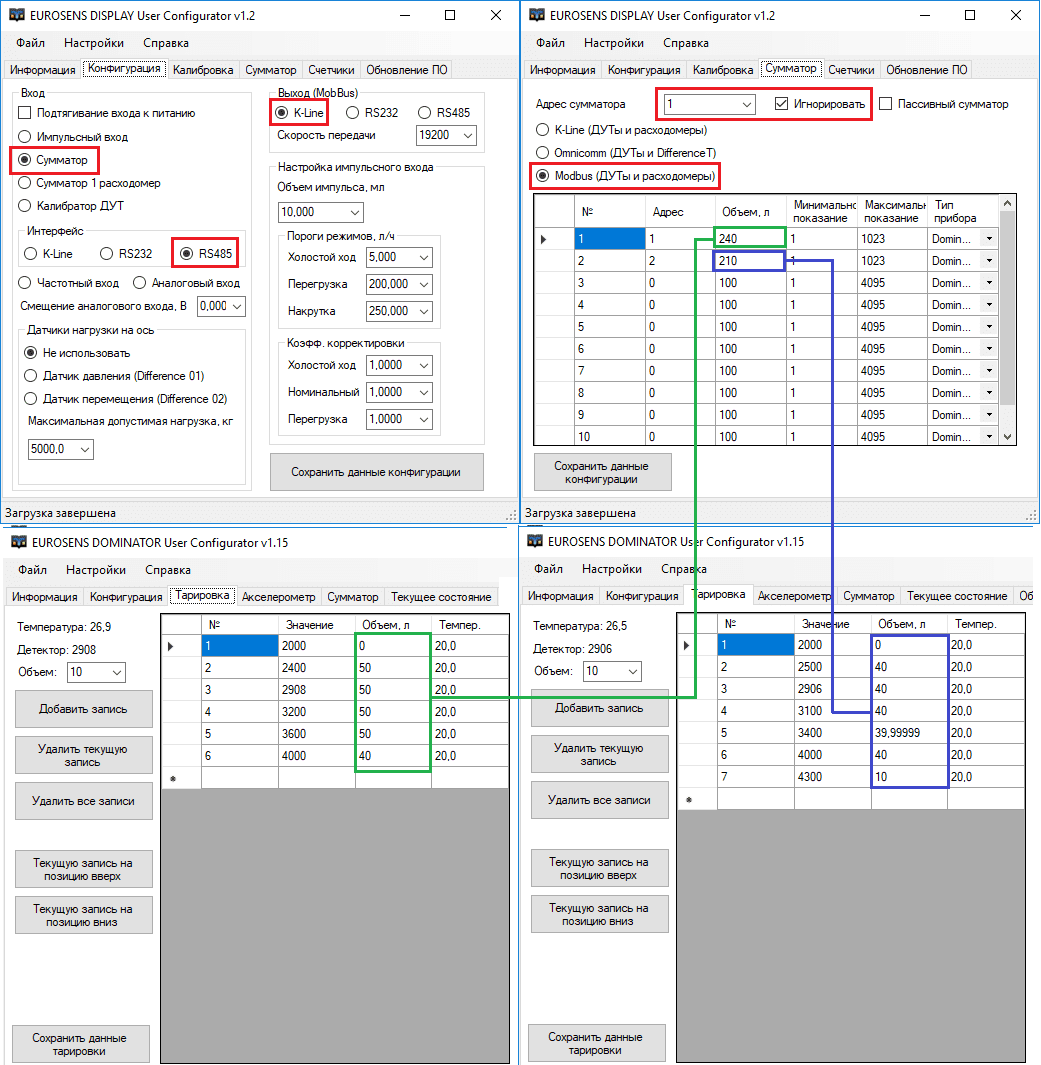This screenshot has height=1065, width=1041.
Task: Open 'Объем' dropdown in bottom-left DOMINATOR window
Action: click(117, 672)
